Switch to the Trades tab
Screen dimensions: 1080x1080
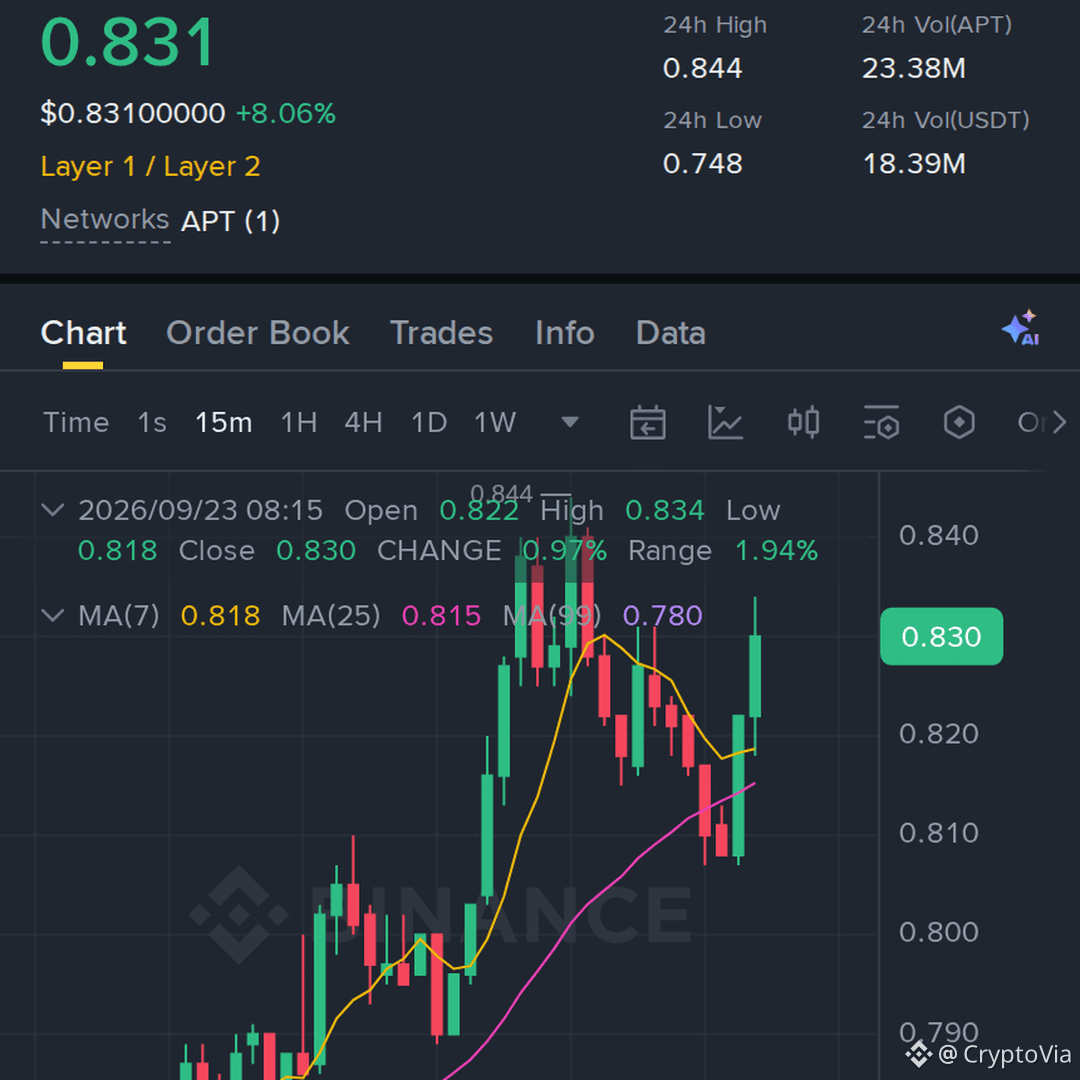(442, 333)
